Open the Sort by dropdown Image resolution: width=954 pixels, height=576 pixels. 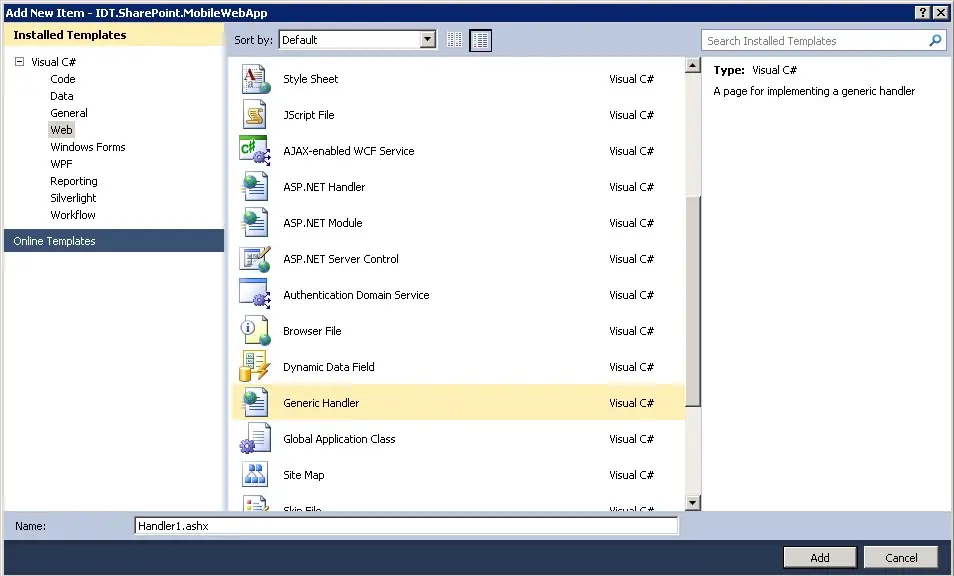(428, 40)
